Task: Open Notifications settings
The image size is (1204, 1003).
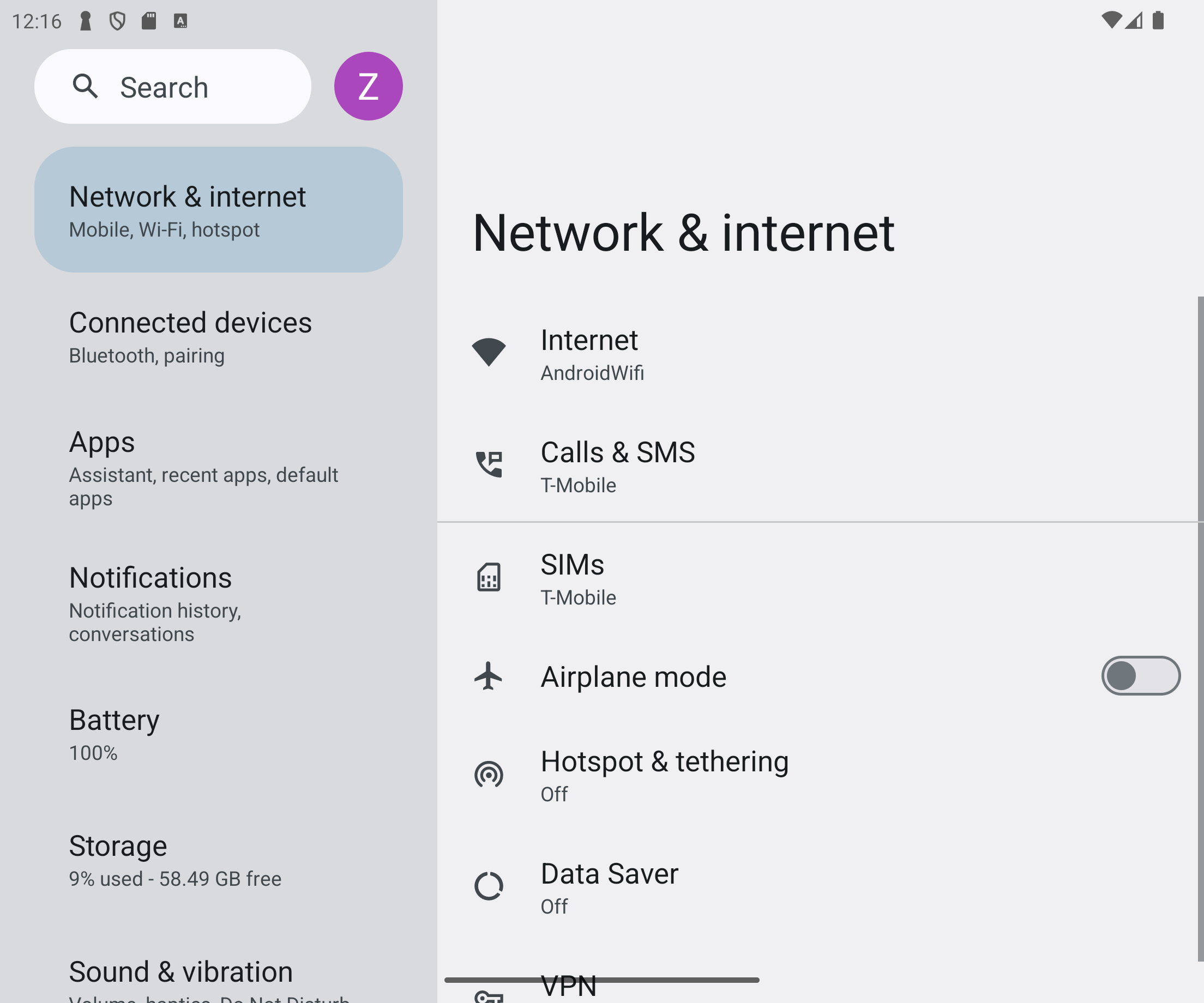Action: coord(219,603)
